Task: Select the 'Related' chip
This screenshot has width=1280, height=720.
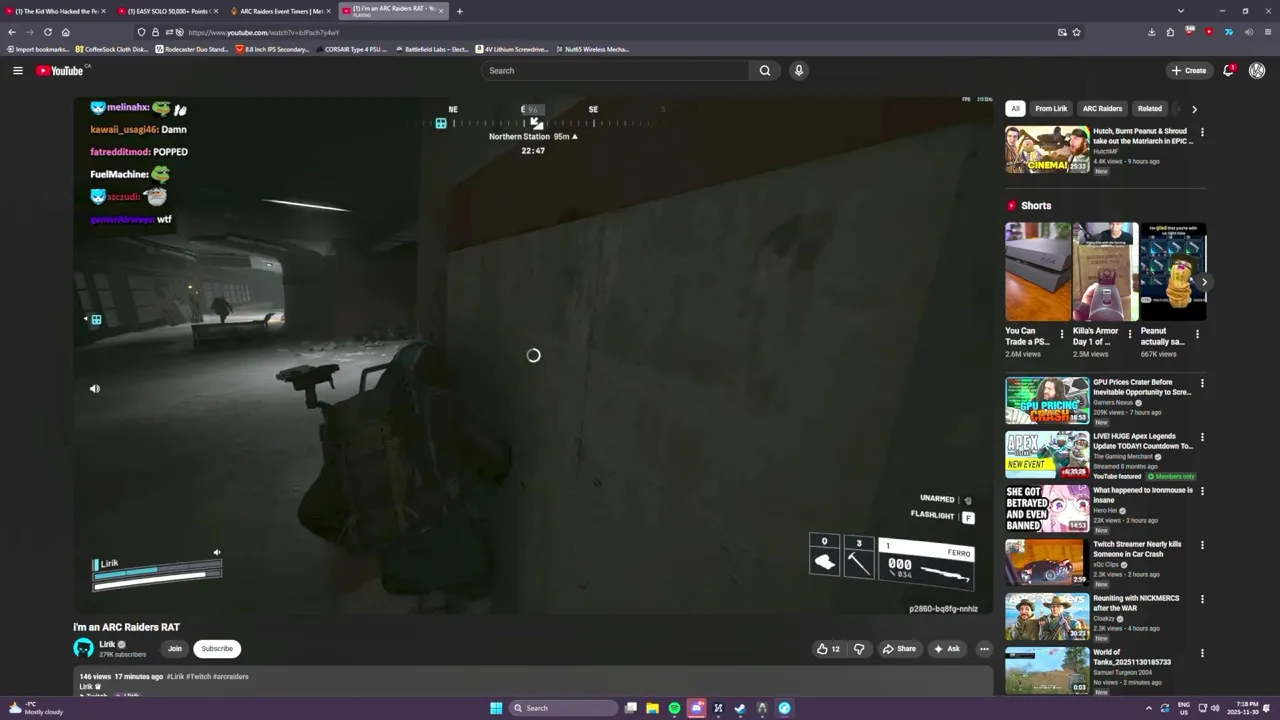Action: (x=1150, y=108)
